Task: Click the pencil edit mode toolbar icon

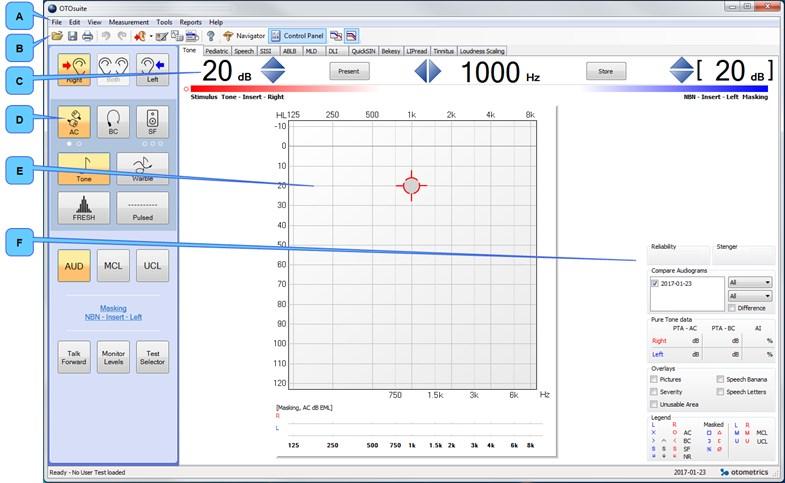Action: [162, 36]
